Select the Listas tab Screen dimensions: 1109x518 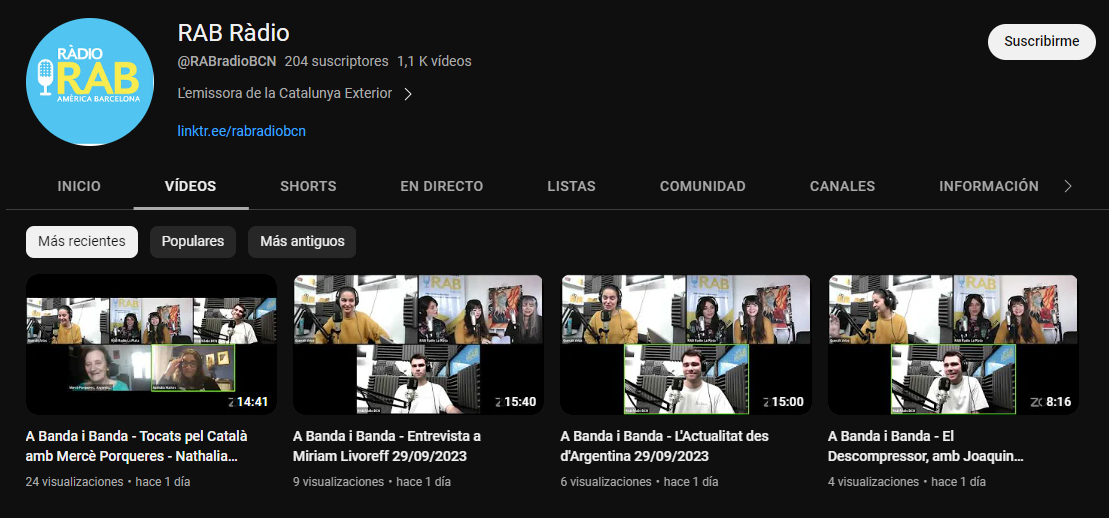point(571,186)
